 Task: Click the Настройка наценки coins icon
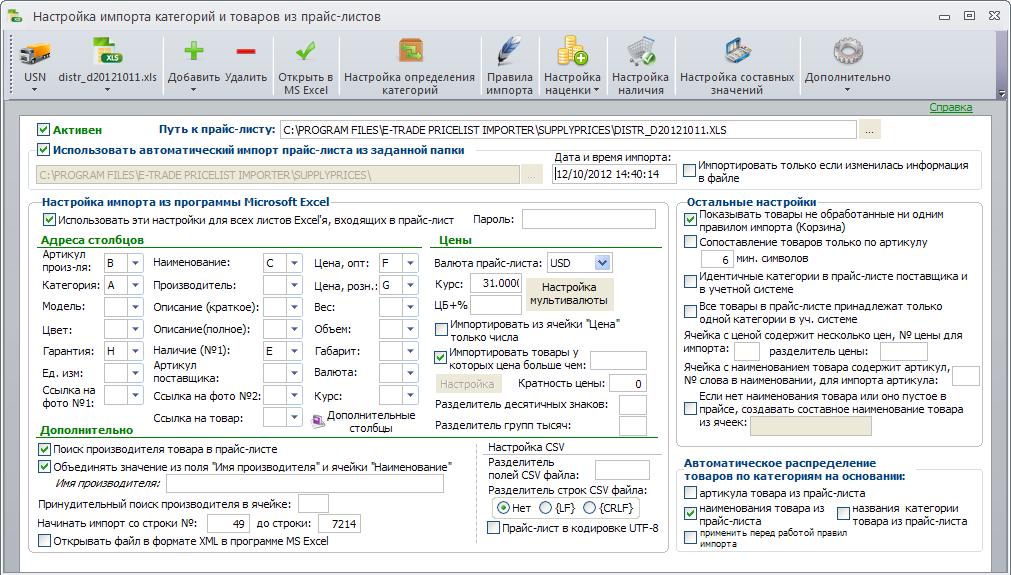(x=572, y=52)
